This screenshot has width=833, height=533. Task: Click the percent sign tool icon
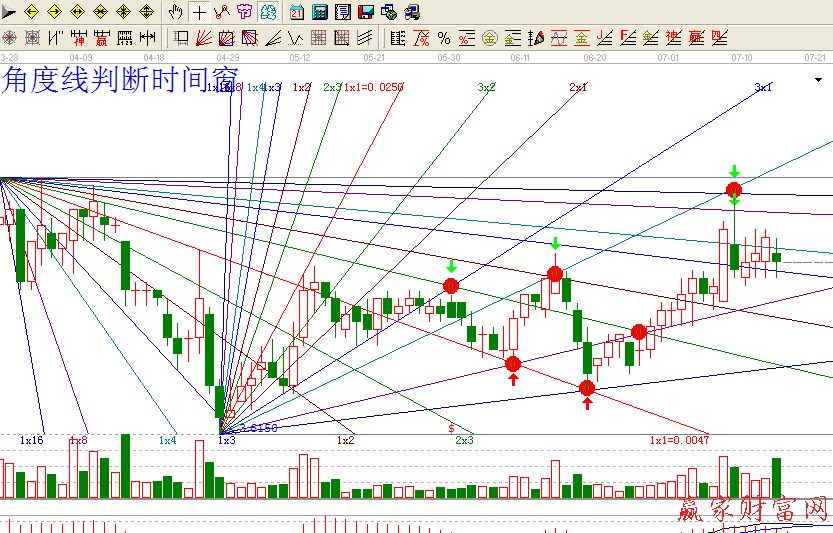point(444,38)
